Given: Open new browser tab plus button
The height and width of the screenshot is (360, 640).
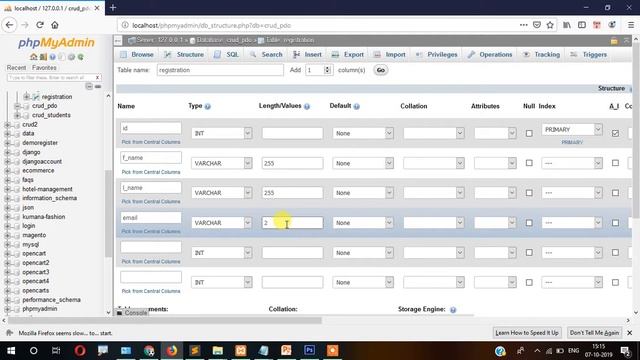Looking at the screenshot, I should (113, 7).
